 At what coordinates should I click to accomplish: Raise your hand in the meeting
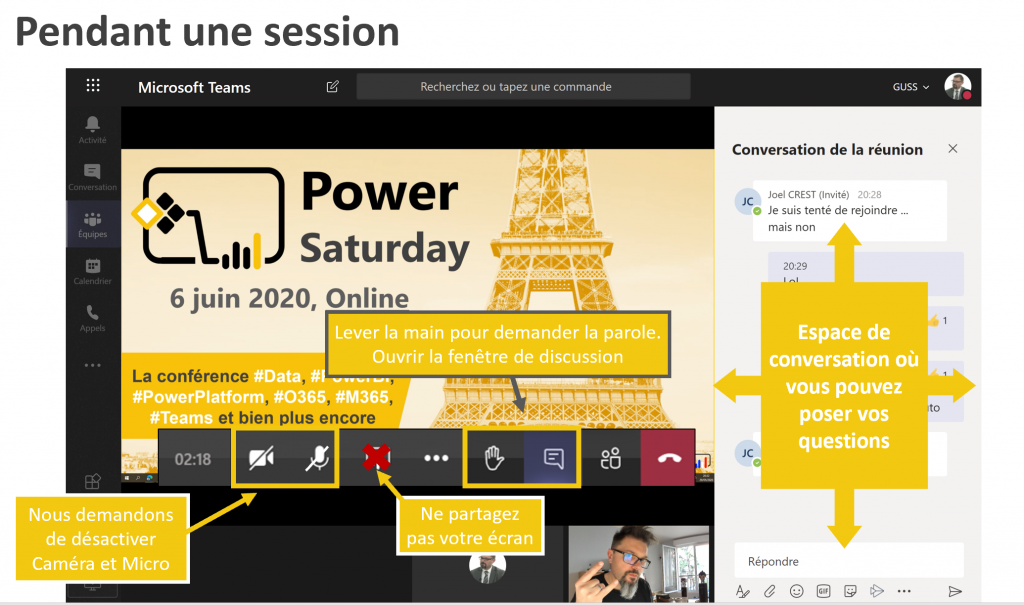click(x=494, y=458)
